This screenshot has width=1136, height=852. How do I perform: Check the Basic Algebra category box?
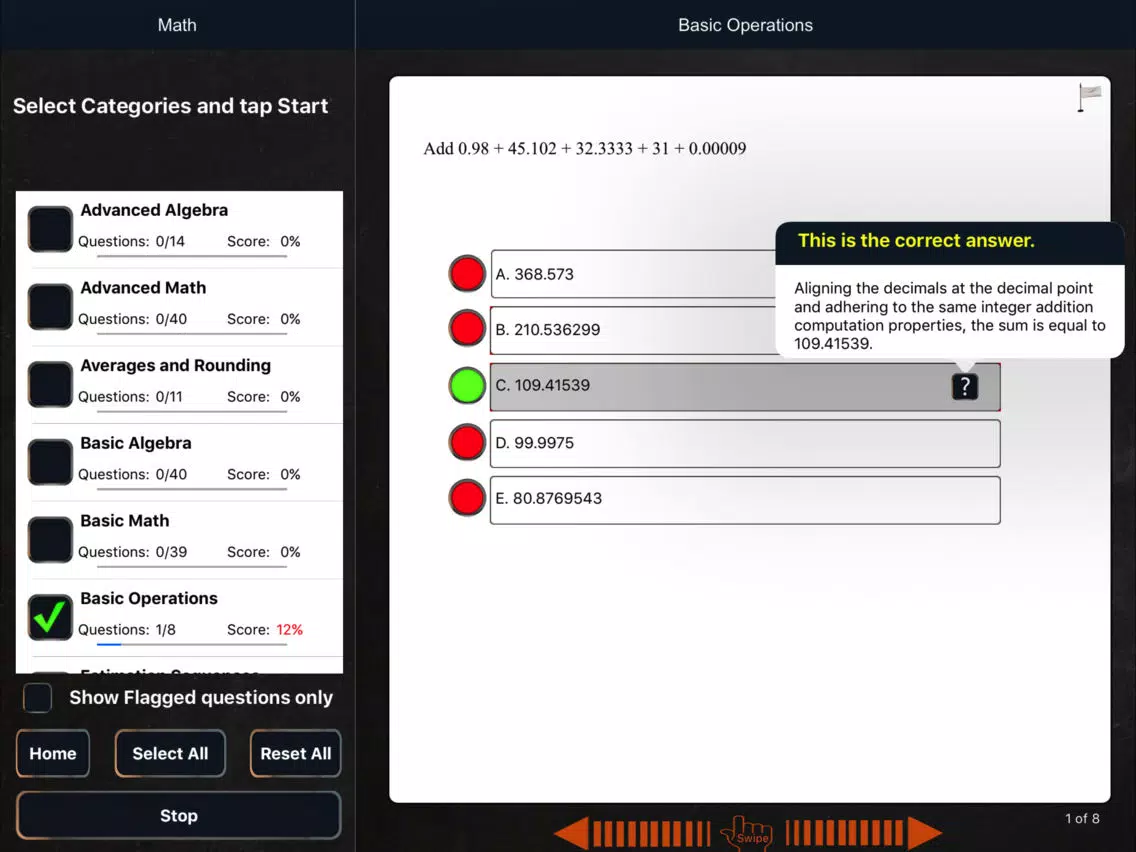(50, 462)
